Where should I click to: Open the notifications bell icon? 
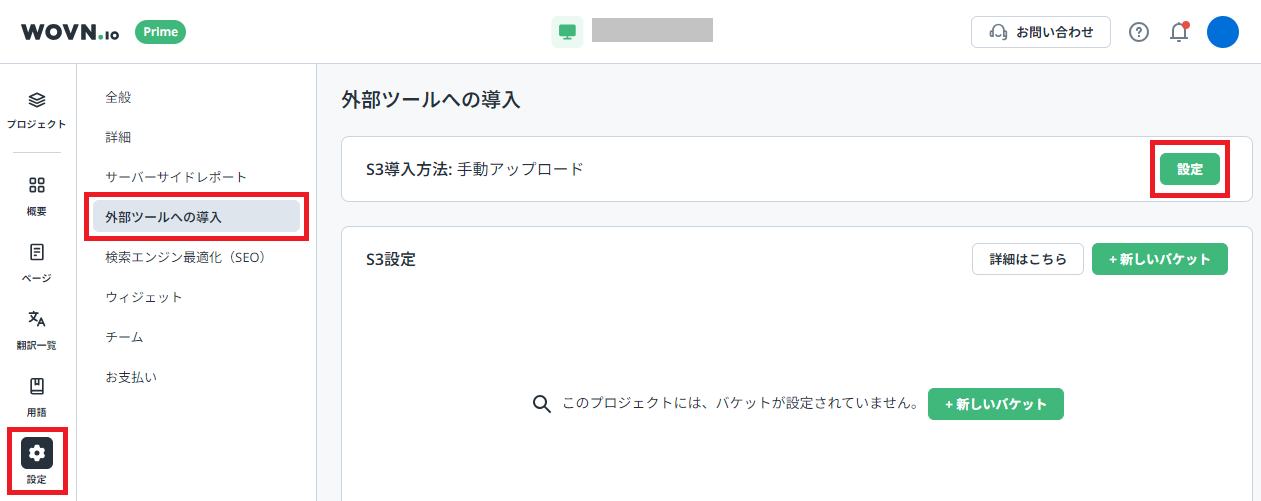[x=1179, y=32]
